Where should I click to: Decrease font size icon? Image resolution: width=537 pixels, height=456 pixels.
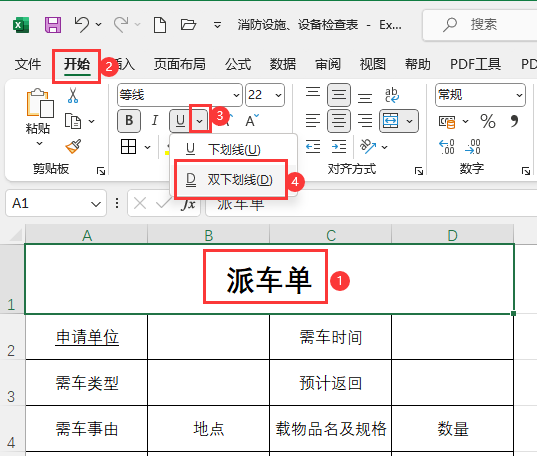tap(252, 121)
